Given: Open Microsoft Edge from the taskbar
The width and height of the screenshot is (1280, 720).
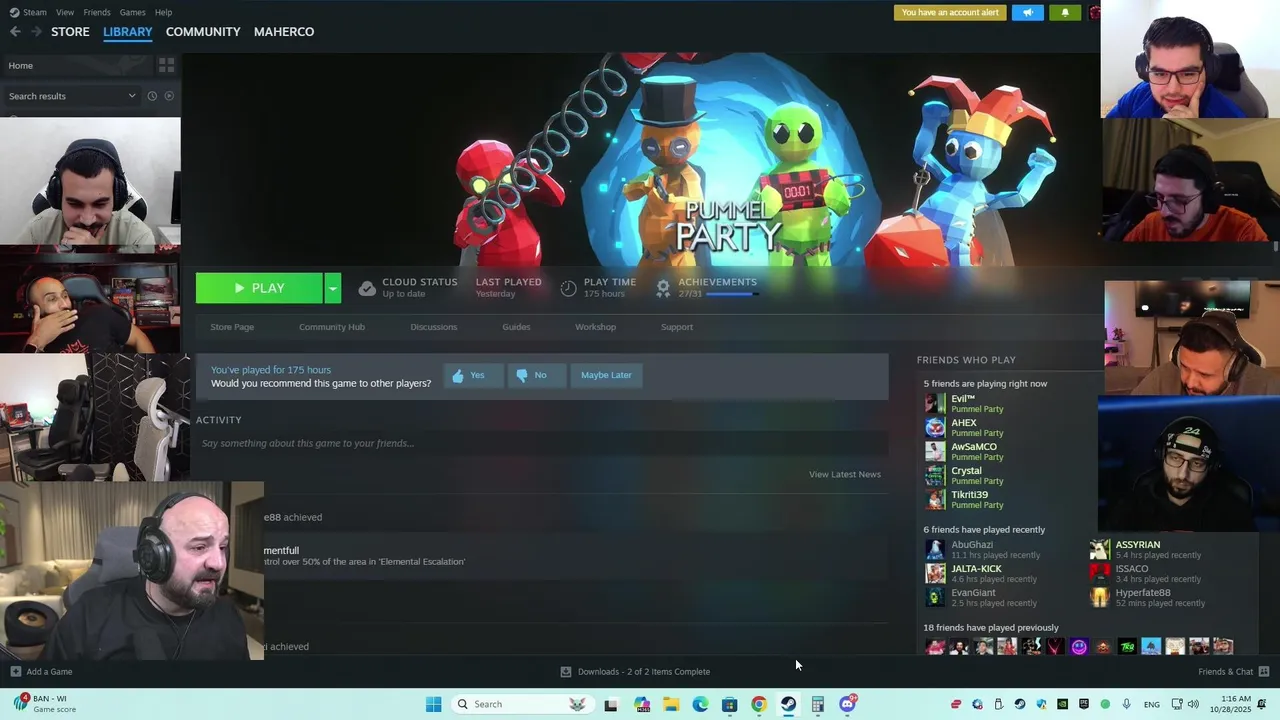Looking at the screenshot, I should coord(700,704).
